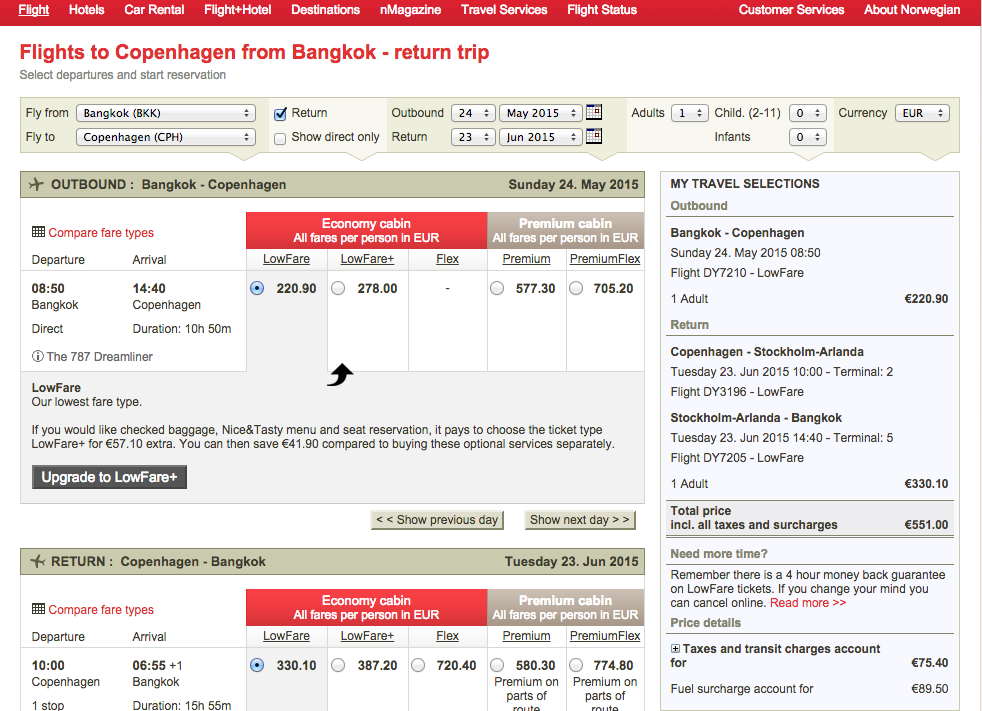Open the Hotels menu item
Image resolution: width=982 pixels, height=711 pixels.
[86, 9]
